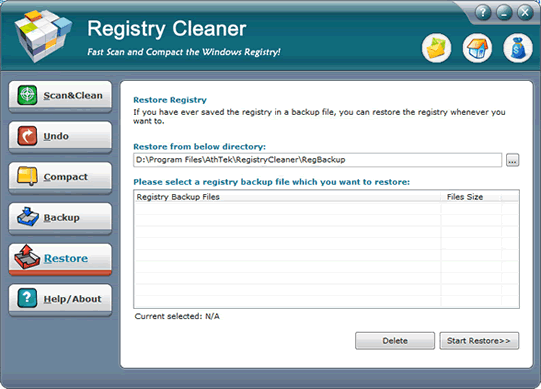541x389 pixels.
Task: Click the blue Backup tray icon
Action: point(28,217)
